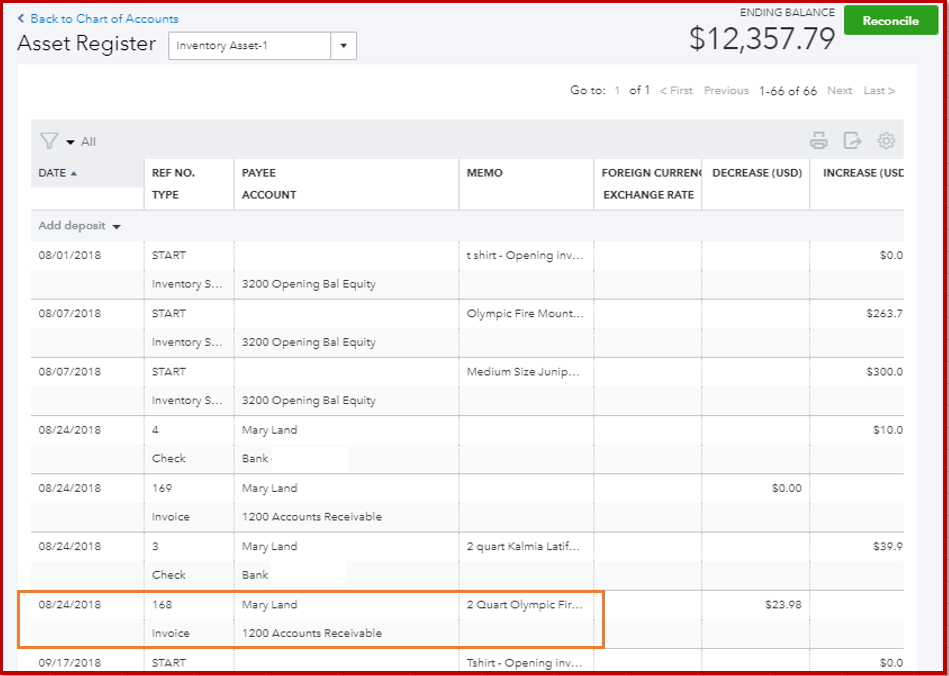The width and height of the screenshot is (949, 676).
Task: Click the back chevron beside Chart of Accounts
Action: 21,19
